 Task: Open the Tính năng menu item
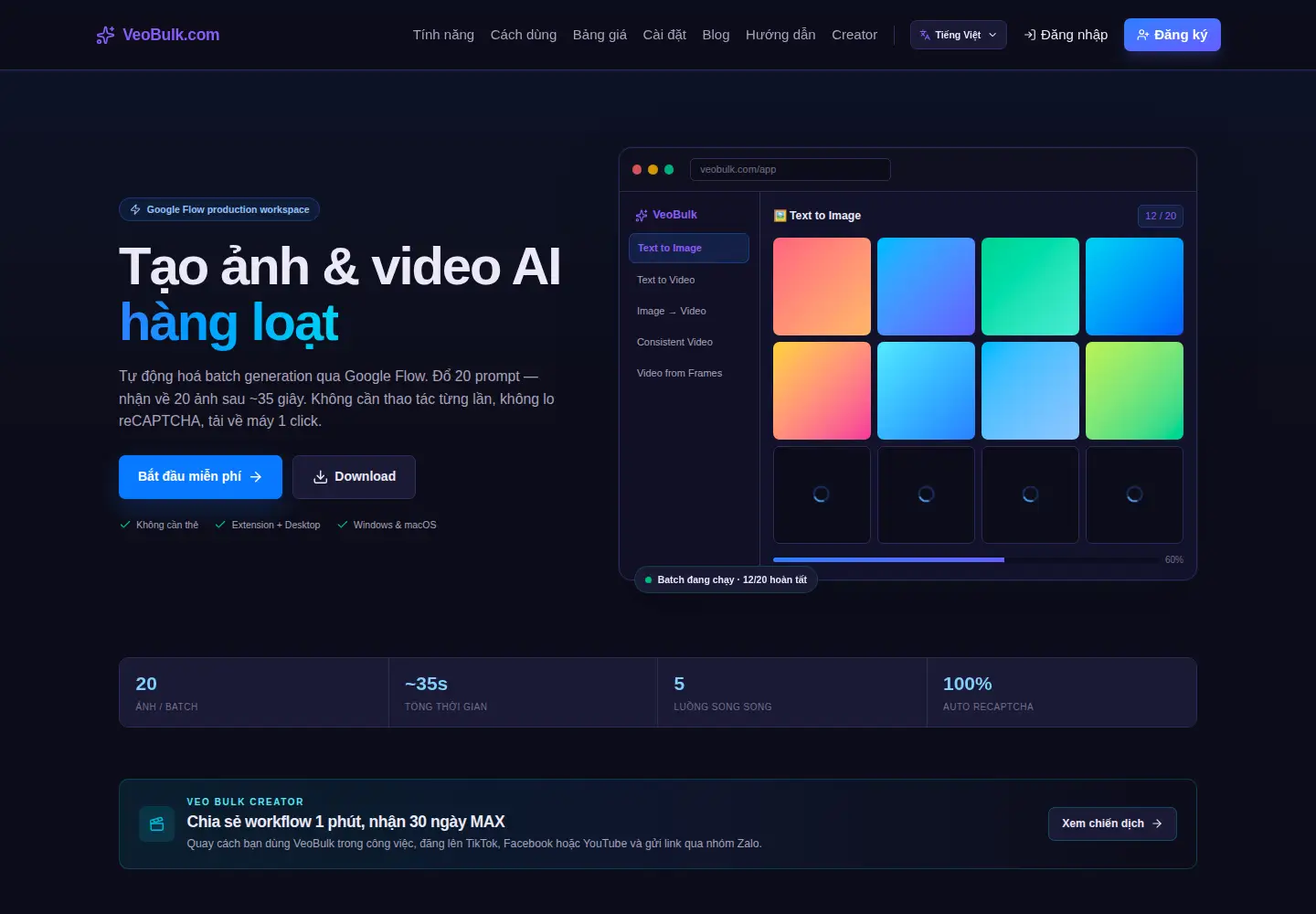coord(443,35)
